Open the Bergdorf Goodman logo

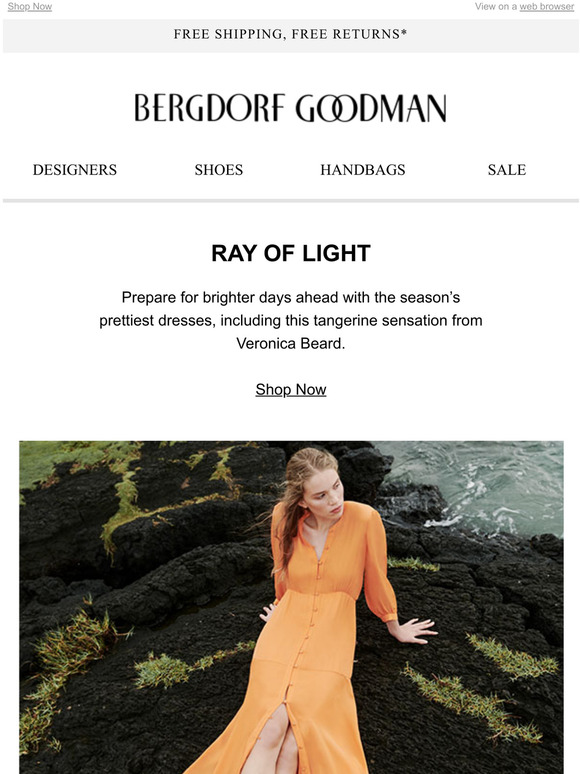(x=290, y=108)
